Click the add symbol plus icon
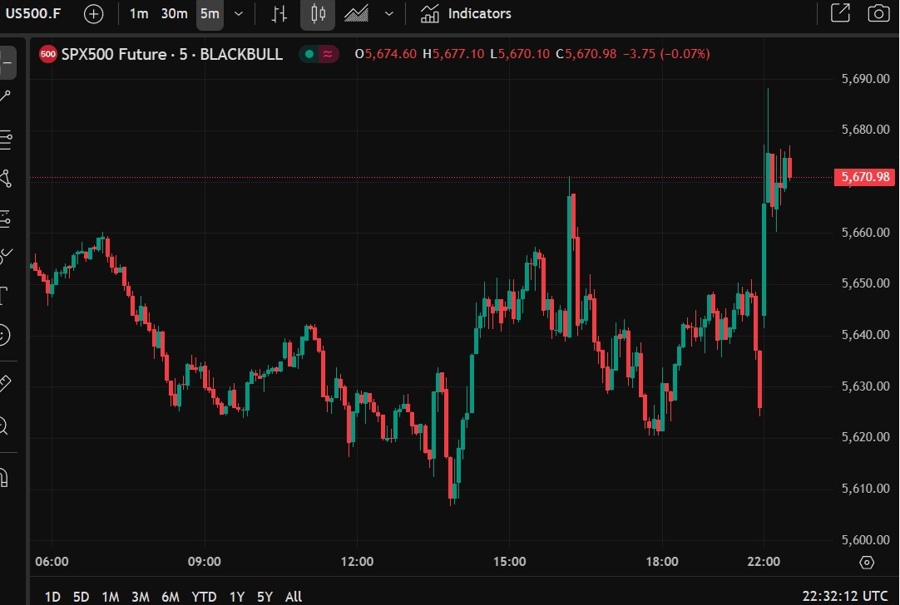 click(x=93, y=14)
